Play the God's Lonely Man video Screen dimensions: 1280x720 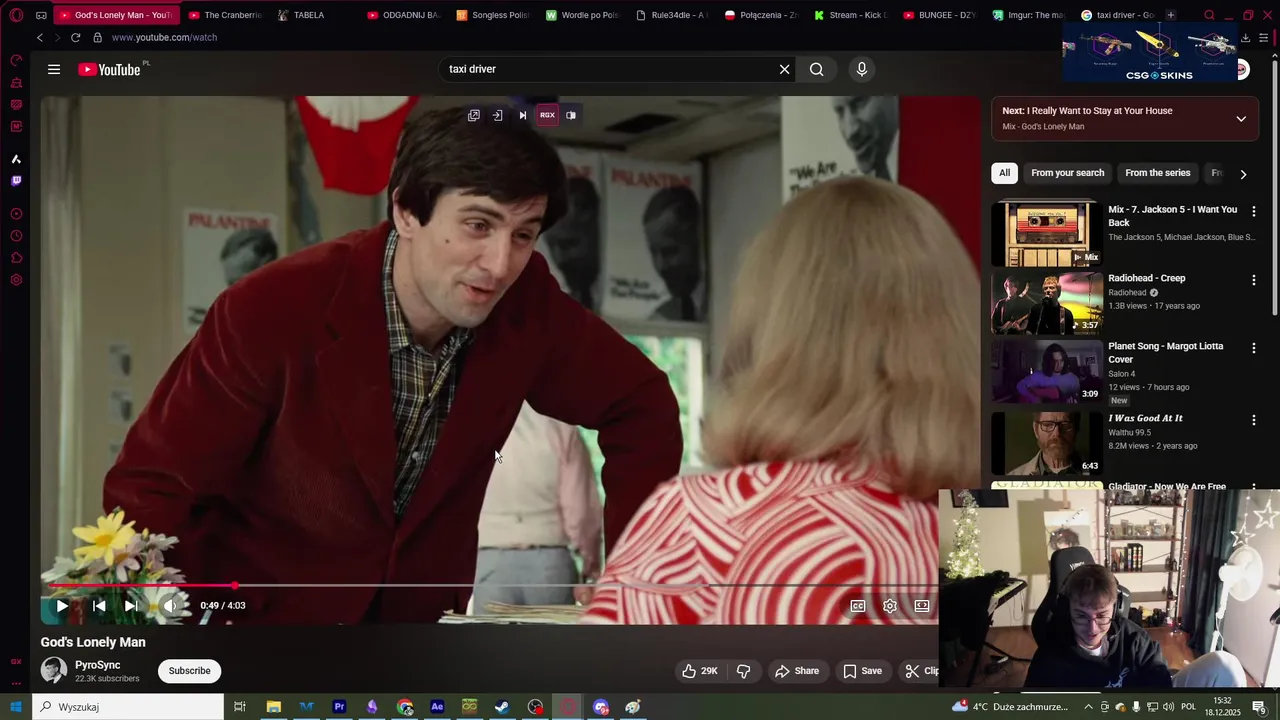pos(62,605)
